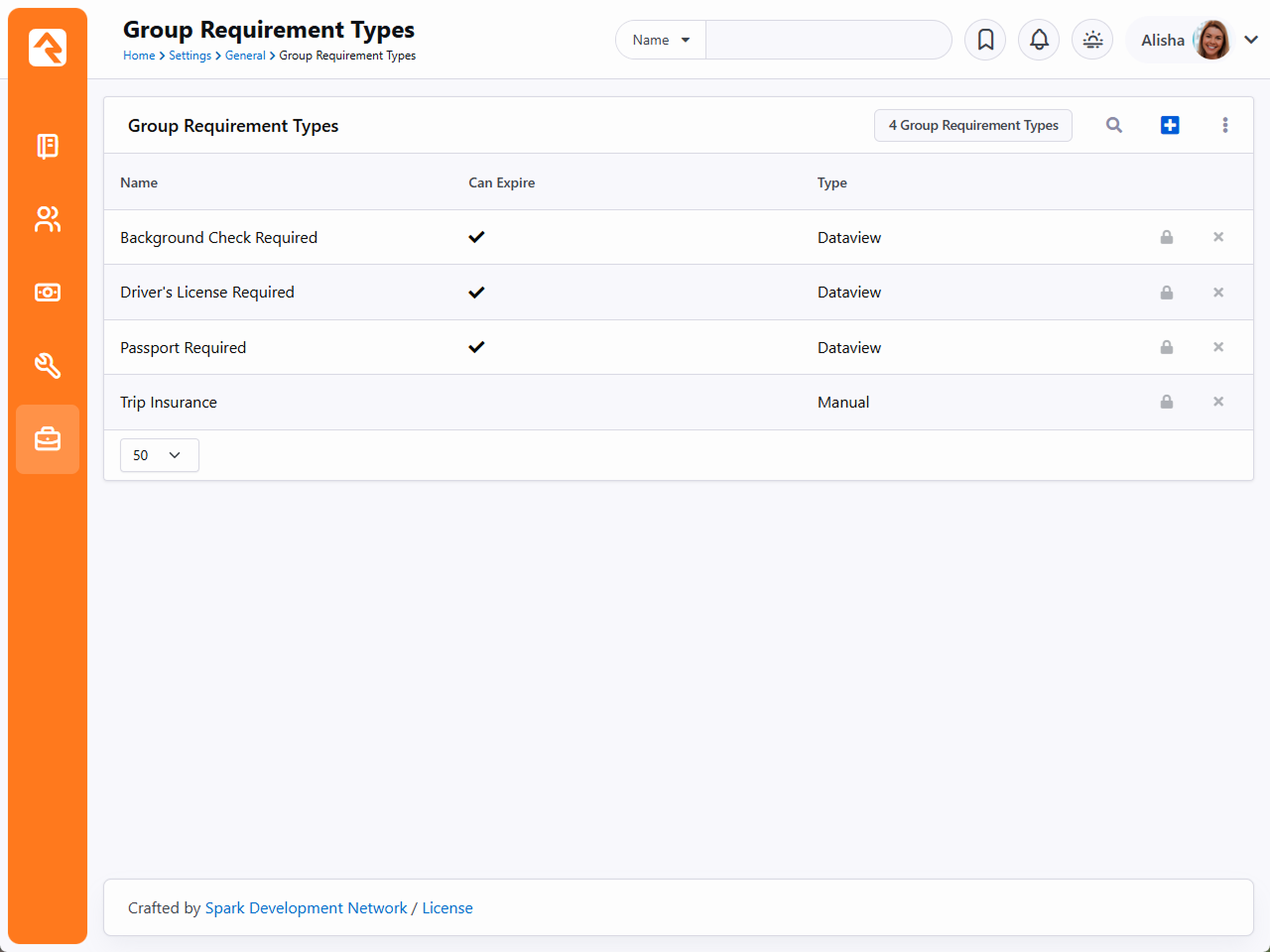The width and height of the screenshot is (1270, 952).
Task: Click the grid search filter icon
Action: tap(1114, 125)
